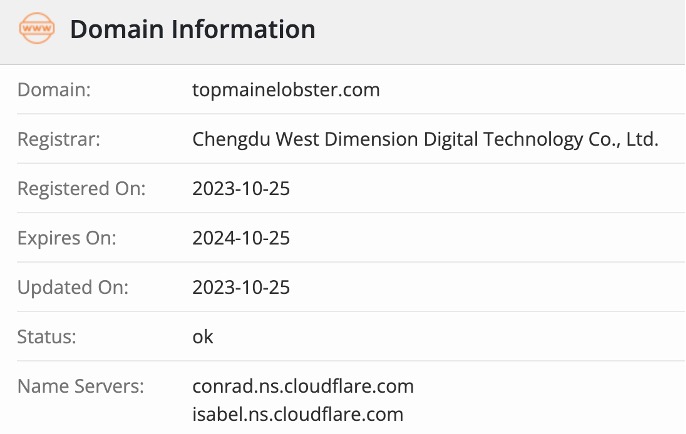The image size is (686, 434).
Task: Click the Registered On date 2023-10-25
Action: pos(241,189)
